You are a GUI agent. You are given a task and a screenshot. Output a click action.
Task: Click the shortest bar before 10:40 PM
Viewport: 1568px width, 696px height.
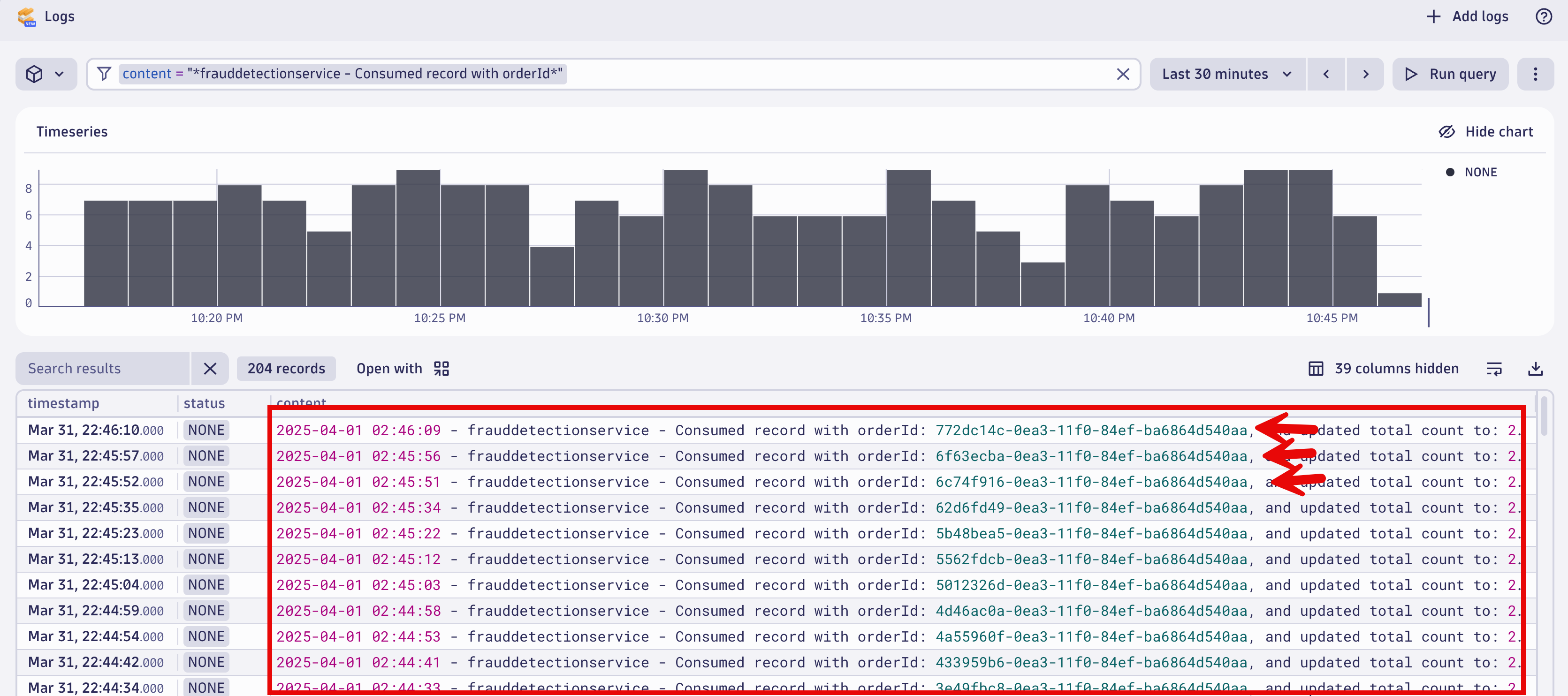click(x=1043, y=284)
